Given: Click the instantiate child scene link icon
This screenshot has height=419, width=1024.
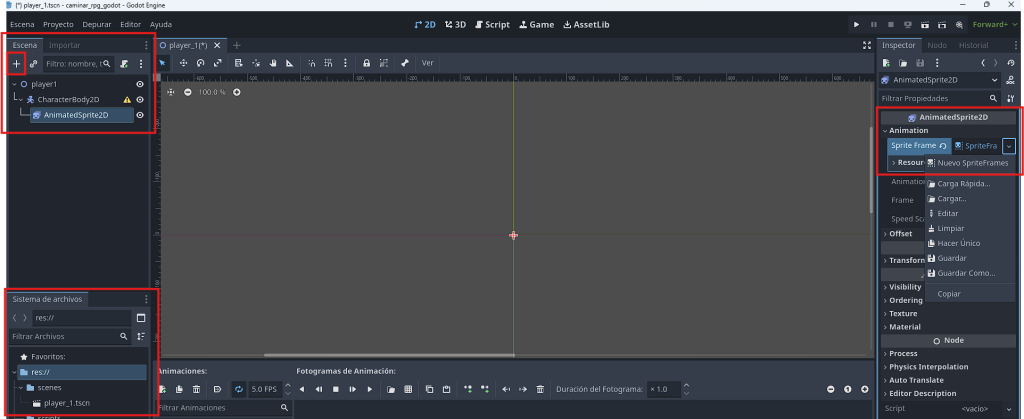Looking at the screenshot, I should click(33, 63).
